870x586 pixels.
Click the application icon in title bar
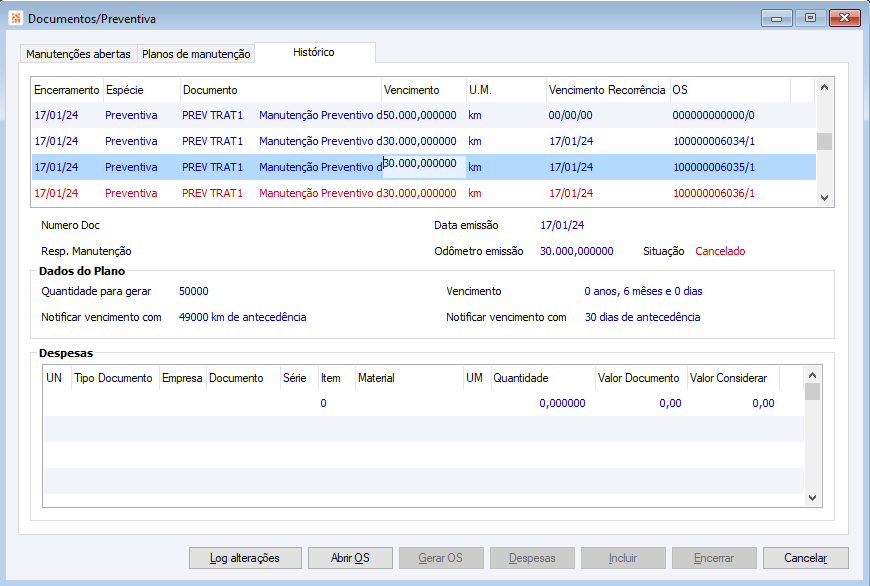point(15,18)
